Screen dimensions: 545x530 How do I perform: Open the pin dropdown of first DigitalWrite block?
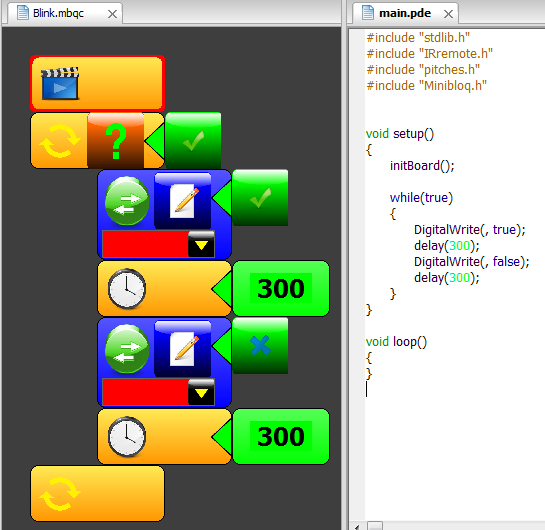tap(201, 245)
